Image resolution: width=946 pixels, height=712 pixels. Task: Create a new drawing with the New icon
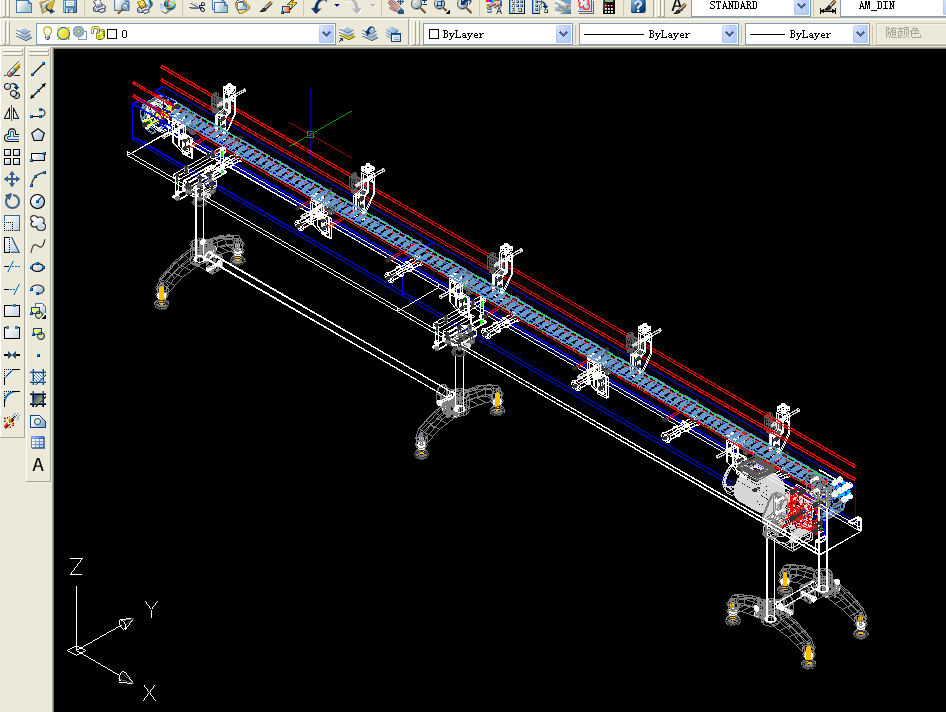[x=24, y=6]
